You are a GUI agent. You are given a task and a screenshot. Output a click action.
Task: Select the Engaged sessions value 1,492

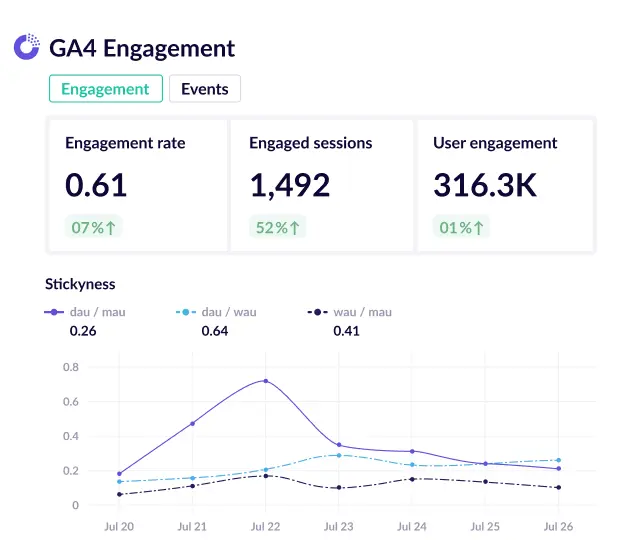tap(289, 186)
